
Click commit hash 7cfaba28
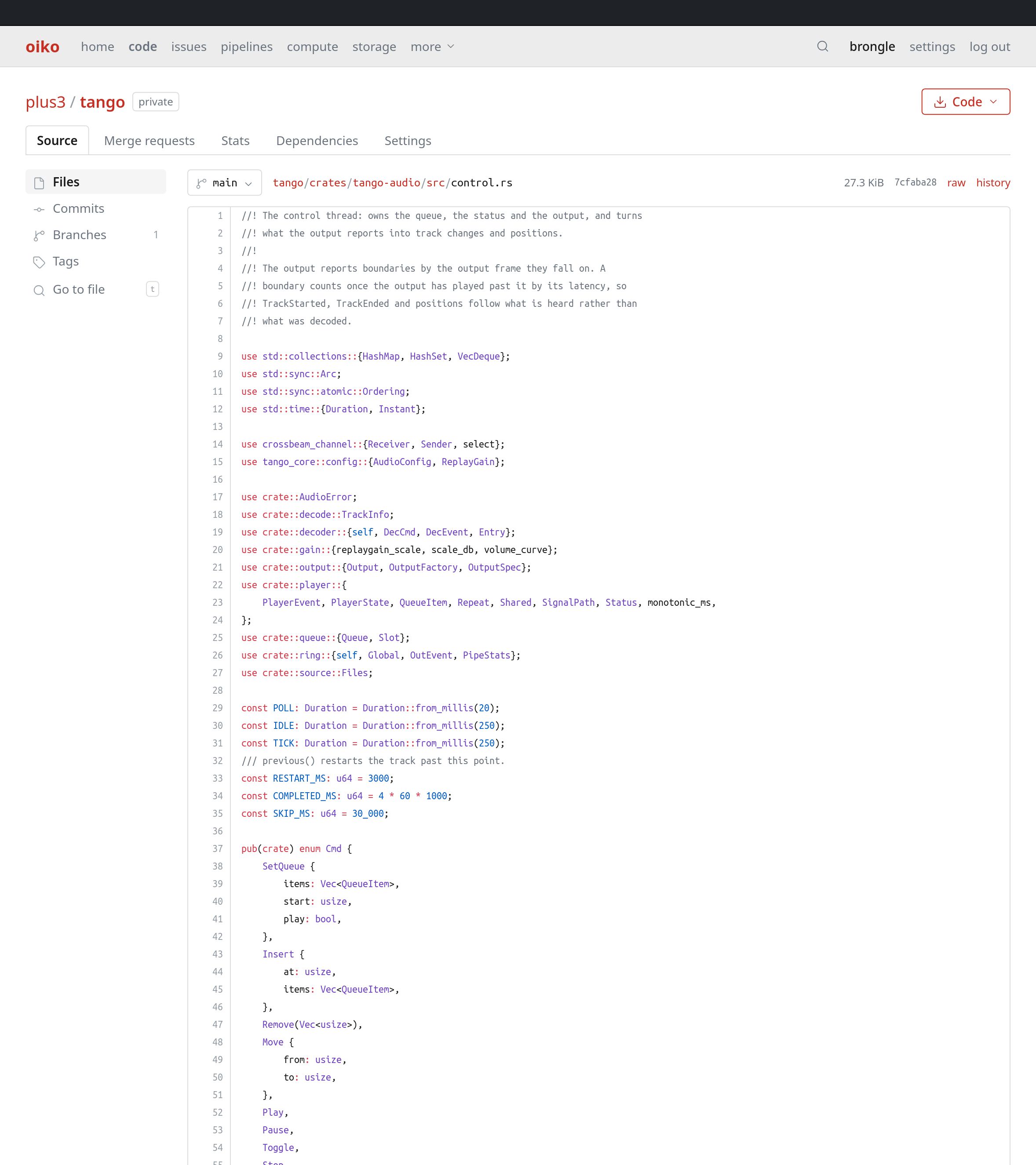coord(915,182)
